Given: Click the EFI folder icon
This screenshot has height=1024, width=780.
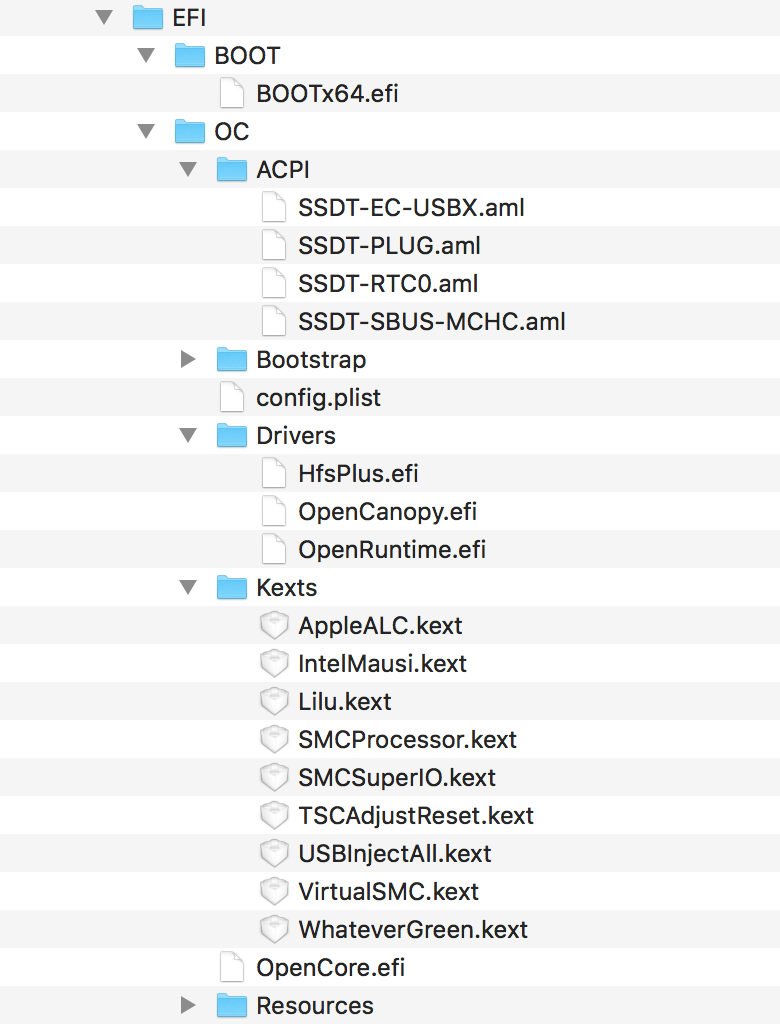Looking at the screenshot, I should click(x=147, y=17).
